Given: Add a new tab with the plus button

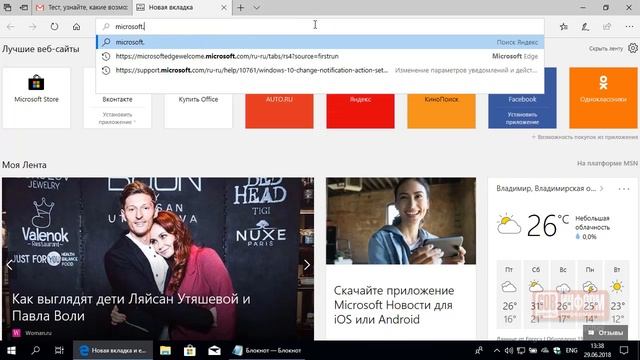Looking at the screenshot, I should tap(240, 7).
